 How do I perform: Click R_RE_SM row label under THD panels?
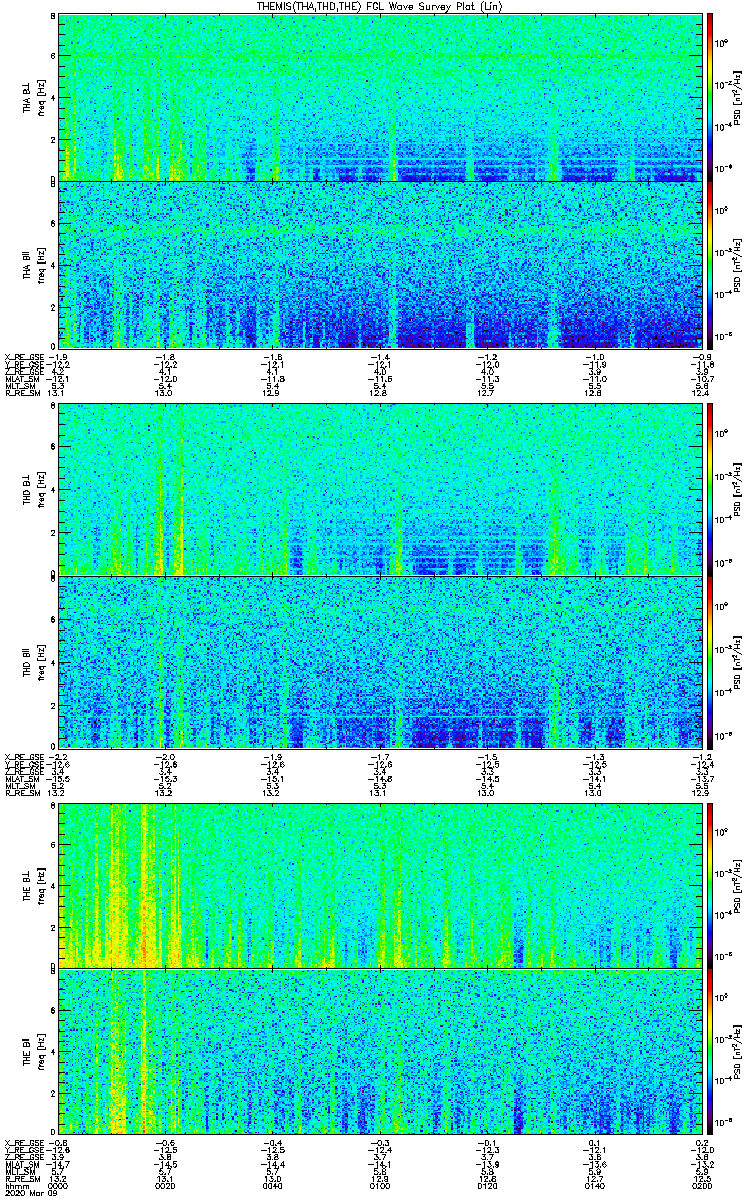tap(22, 794)
